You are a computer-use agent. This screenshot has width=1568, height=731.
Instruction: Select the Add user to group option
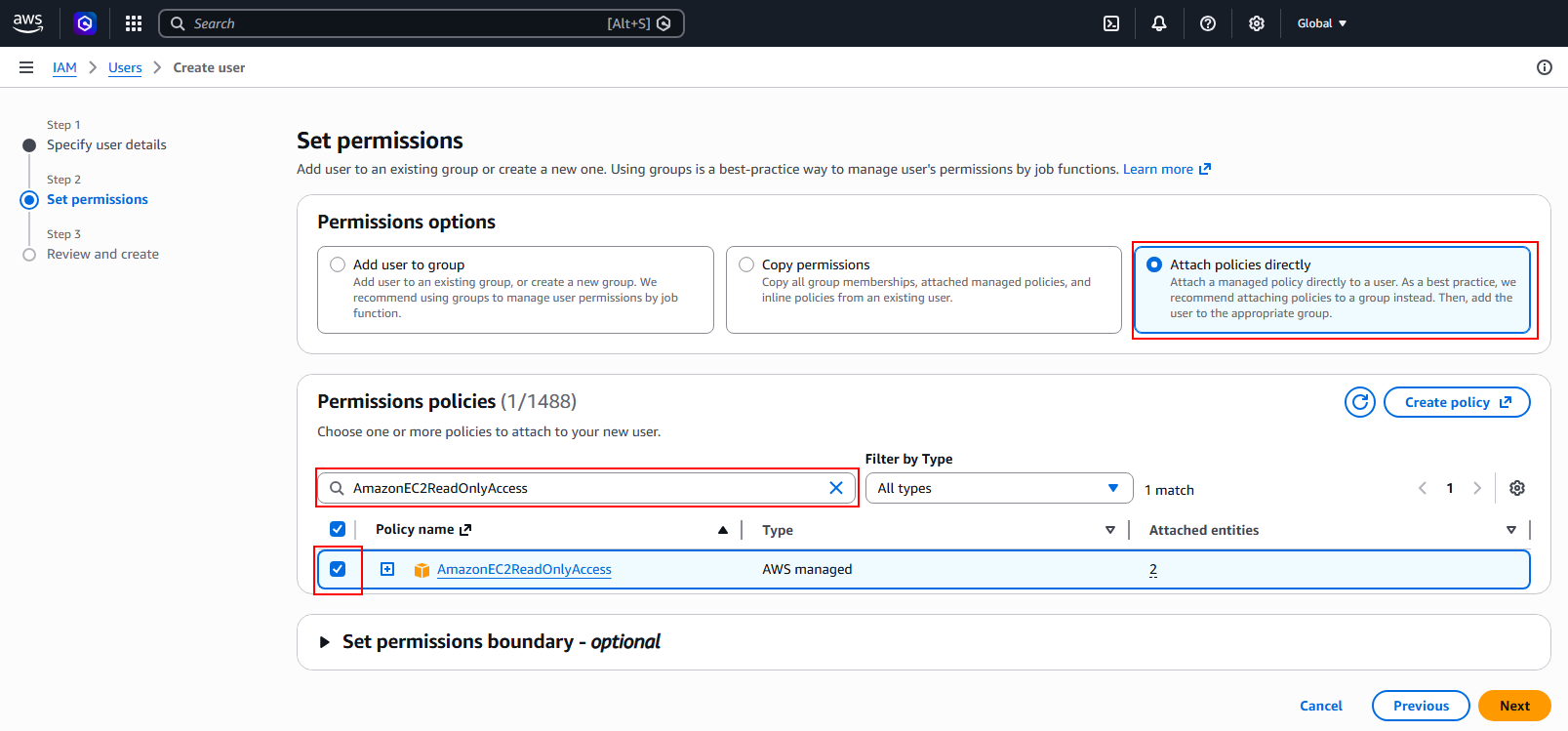(338, 264)
